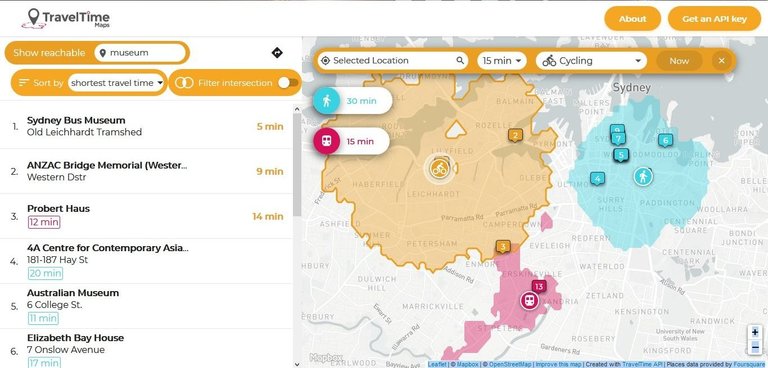This screenshot has height=368, width=768.
Task: Open the 15 min travel time dropdown
Action: point(502,61)
